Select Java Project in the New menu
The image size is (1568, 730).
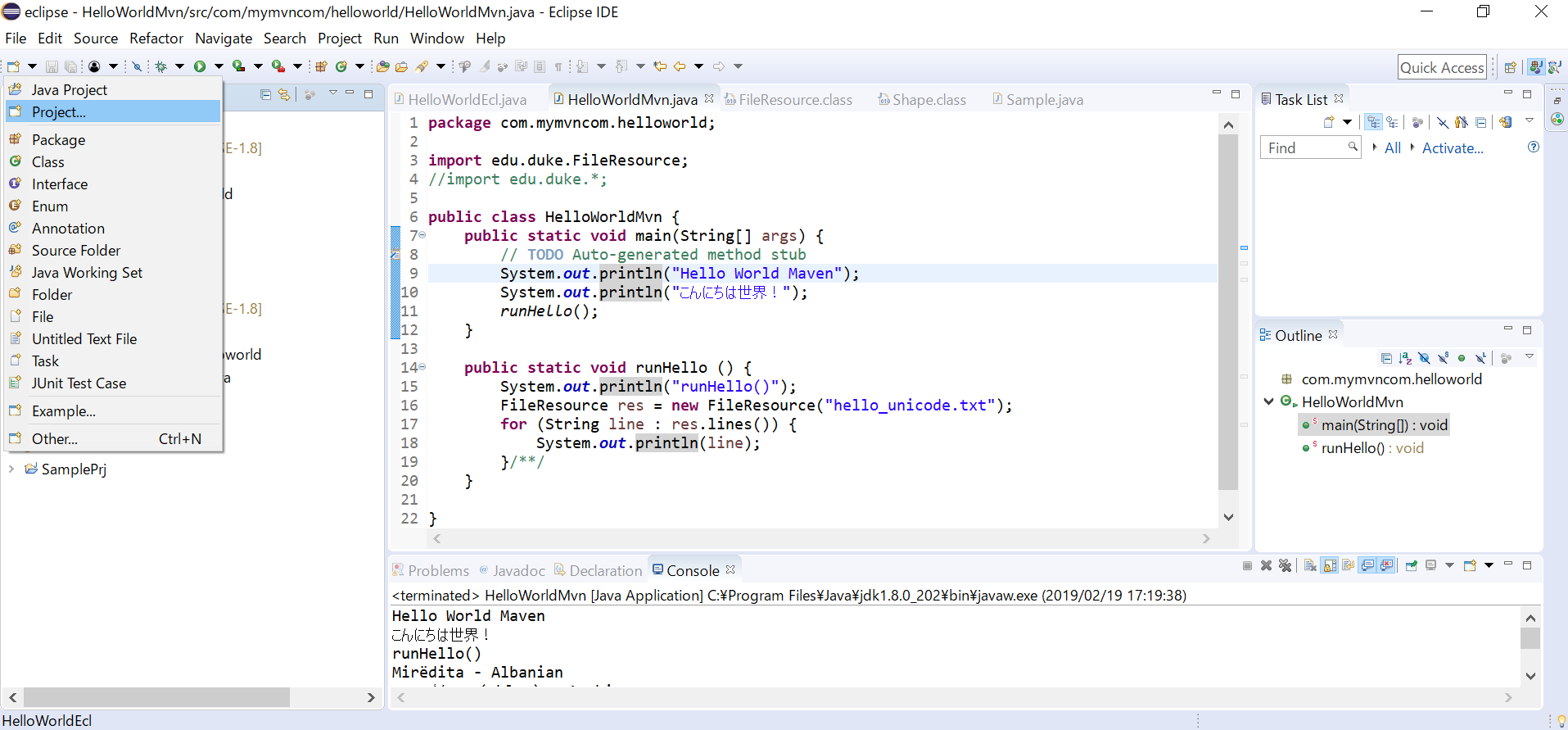click(x=114, y=89)
